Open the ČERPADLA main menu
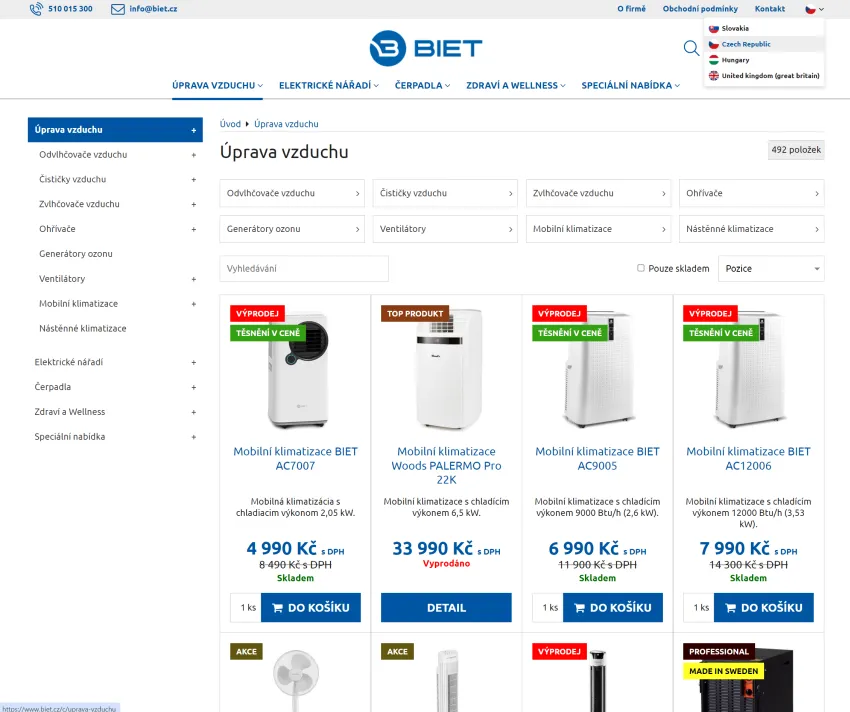 422,86
